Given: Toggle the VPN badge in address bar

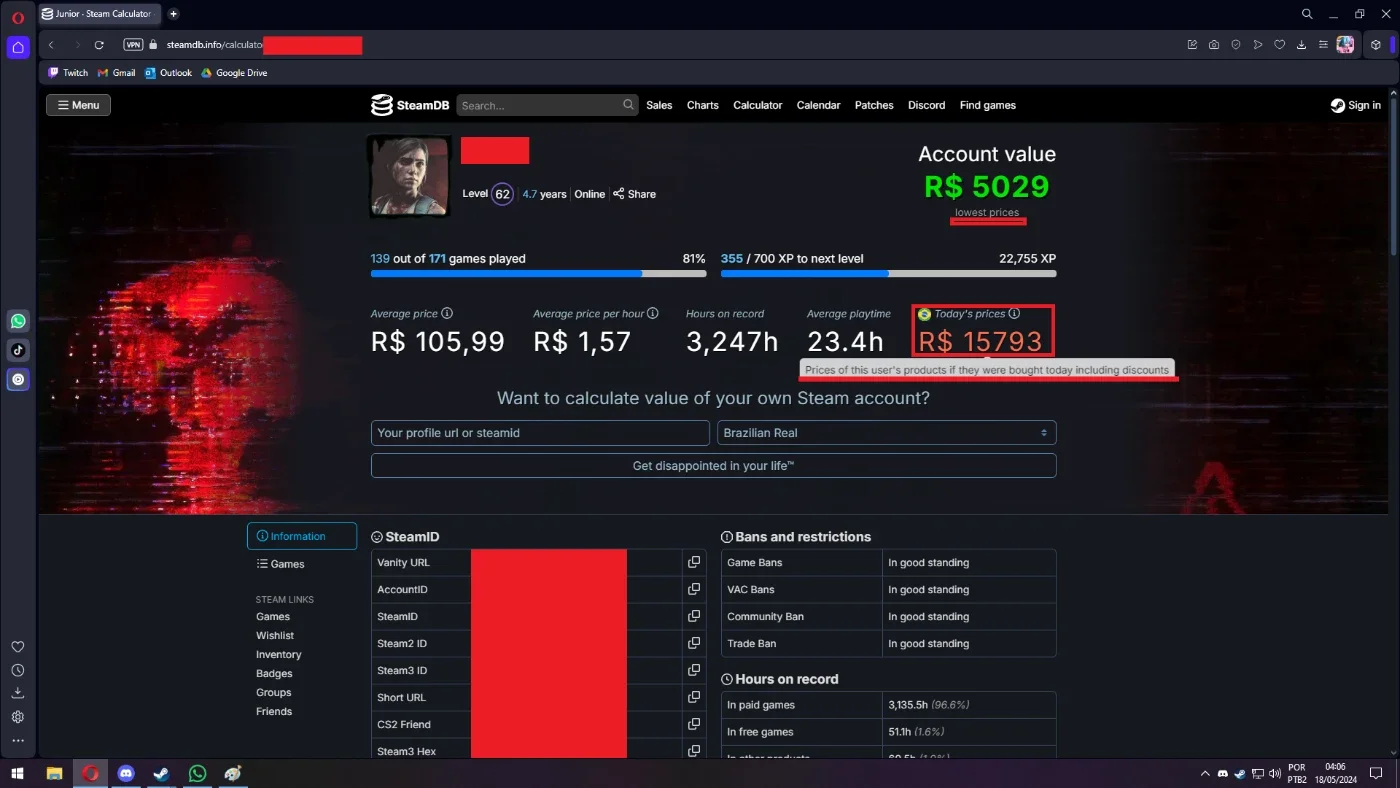Looking at the screenshot, I should [x=133, y=45].
